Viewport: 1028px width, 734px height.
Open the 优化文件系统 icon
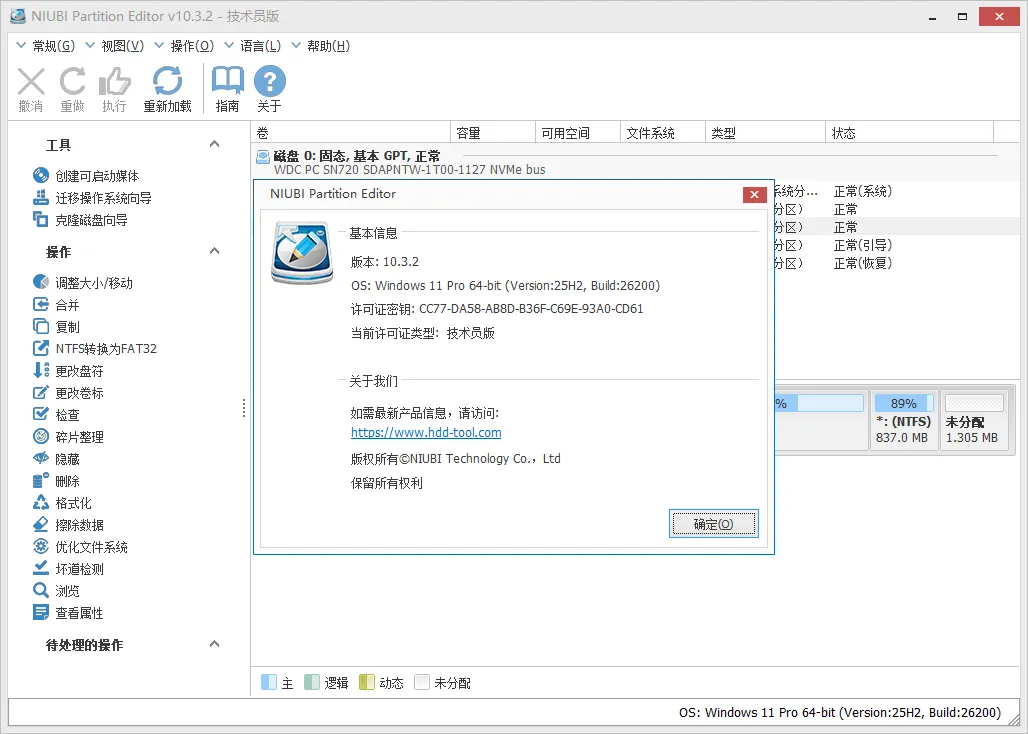click(41, 547)
